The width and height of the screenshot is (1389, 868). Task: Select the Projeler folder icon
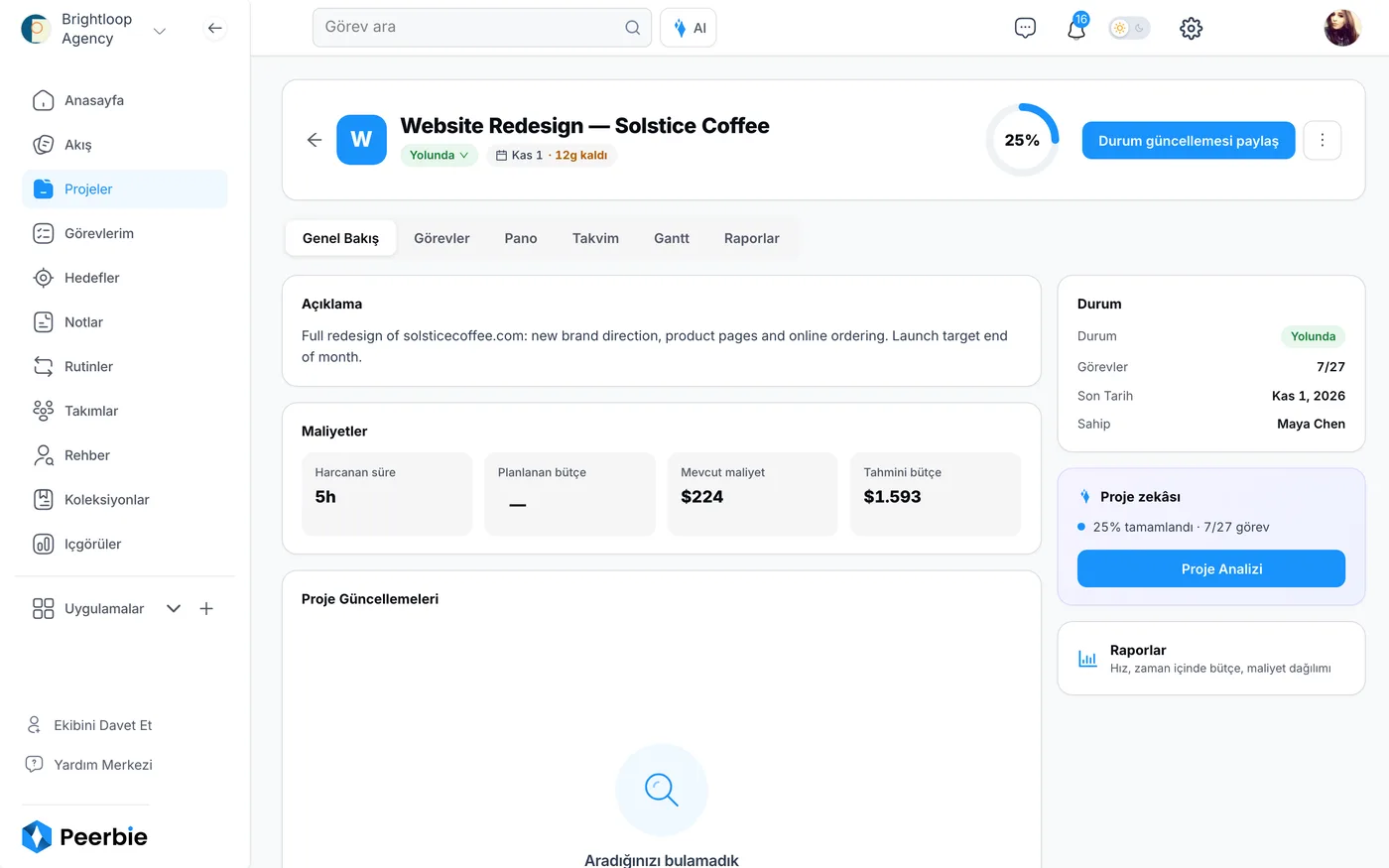click(44, 189)
